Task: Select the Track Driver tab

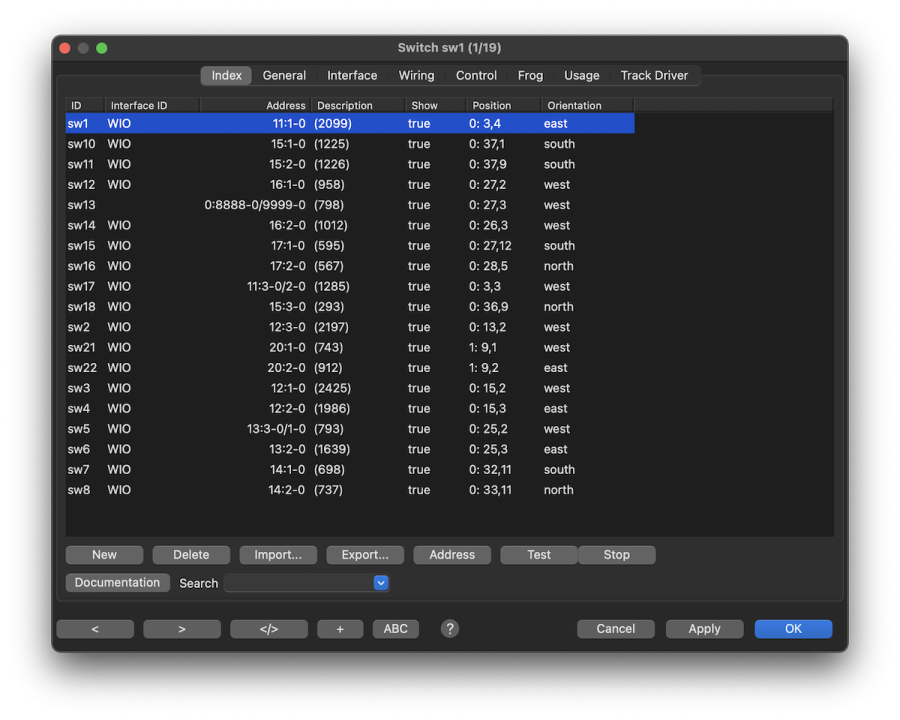Action: click(654, 76)
